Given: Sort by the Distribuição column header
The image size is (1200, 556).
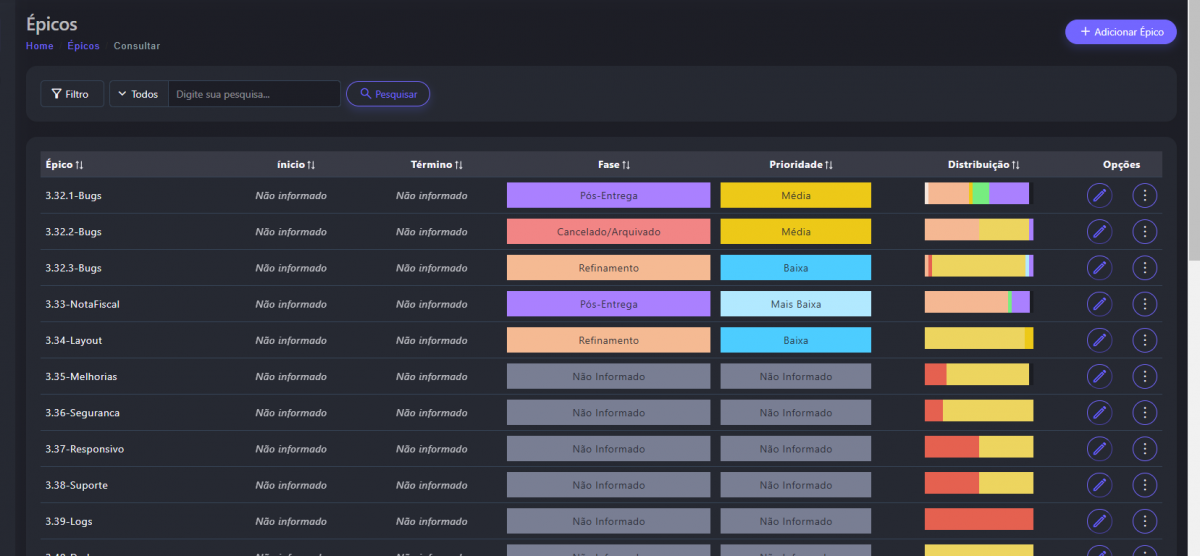Looking at the screenshot, I should 983,165.
